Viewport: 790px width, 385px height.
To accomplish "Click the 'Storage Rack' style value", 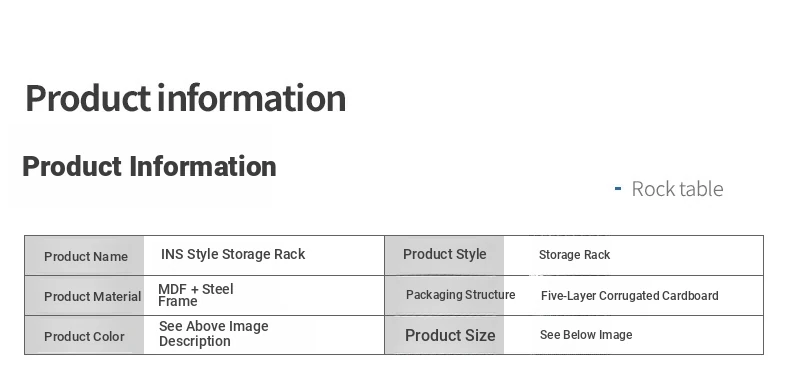I will tap(574, 255).
